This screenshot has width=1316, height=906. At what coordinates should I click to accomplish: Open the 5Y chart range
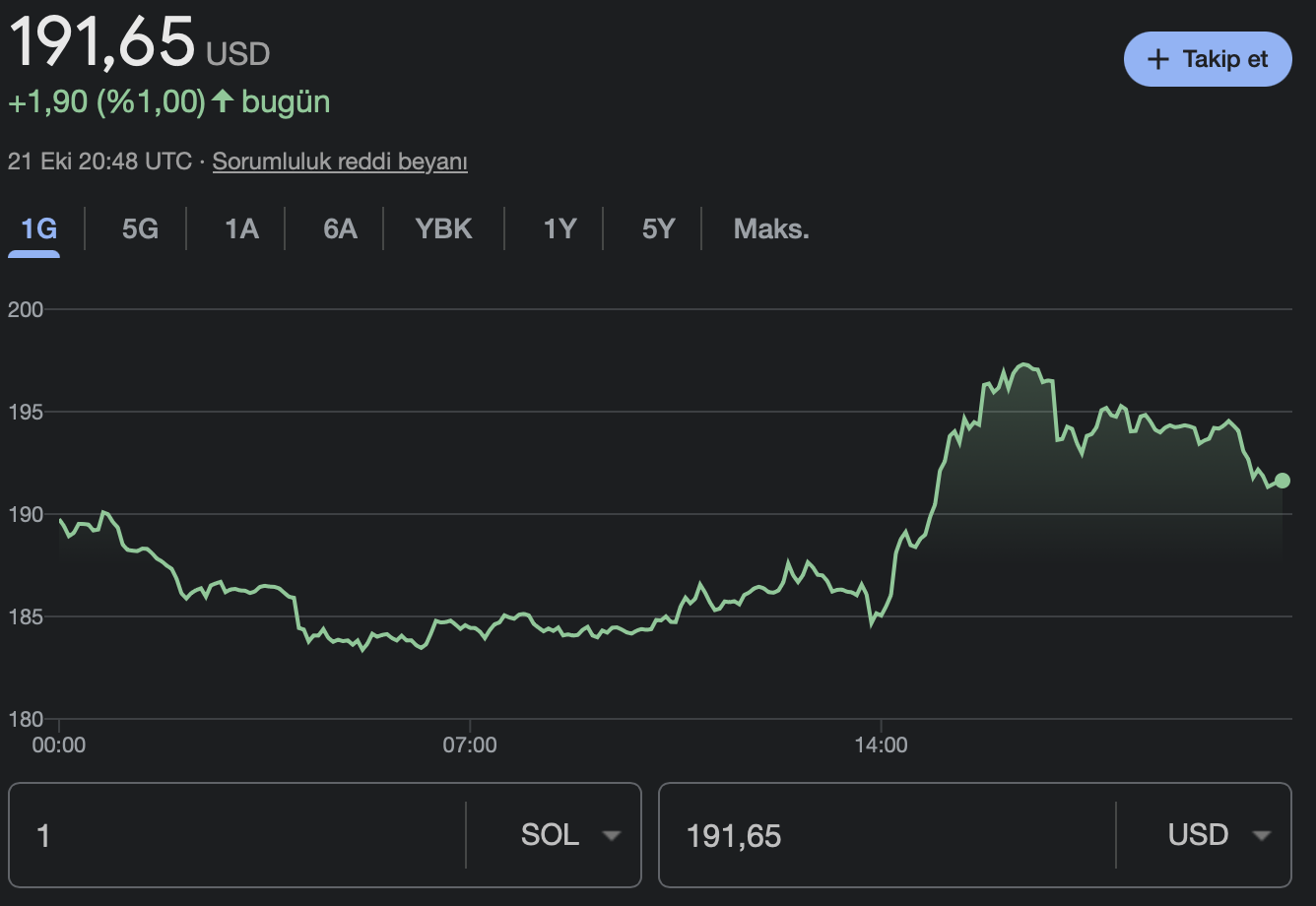658,229
